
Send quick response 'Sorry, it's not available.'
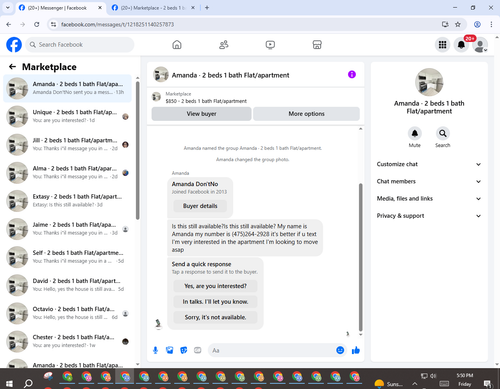pos(215,317)
